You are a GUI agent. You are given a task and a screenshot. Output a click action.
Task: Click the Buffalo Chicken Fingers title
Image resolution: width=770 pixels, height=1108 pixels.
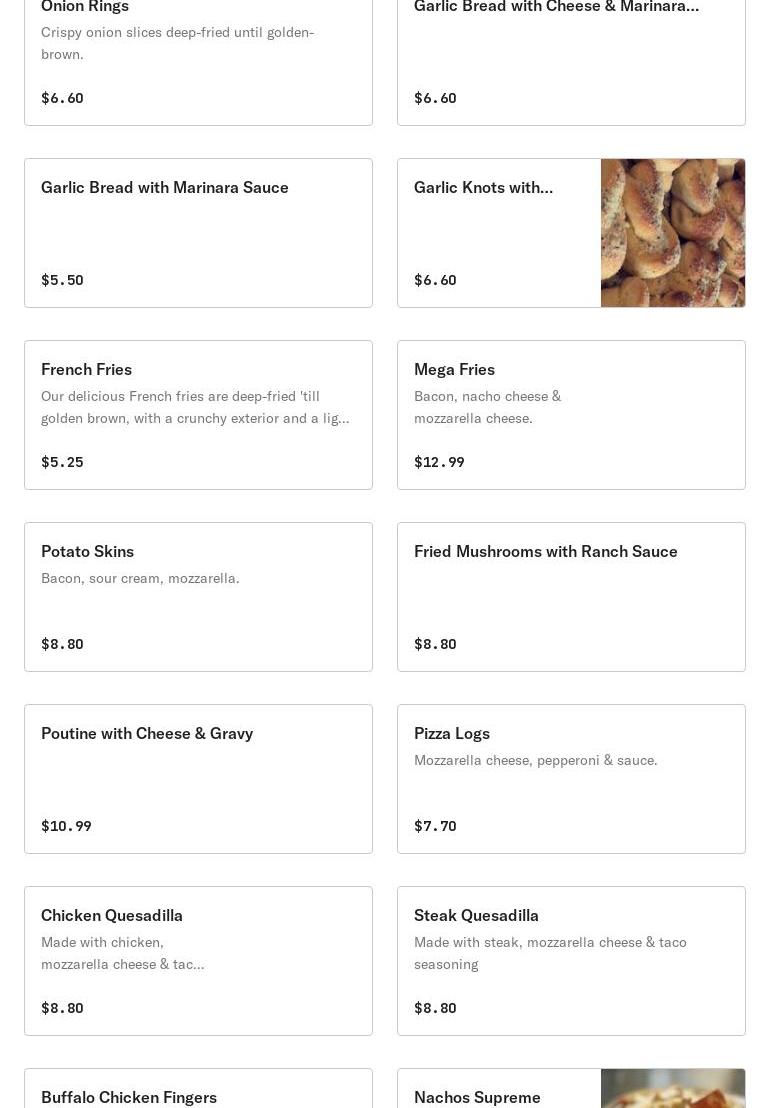pyautogui.click(x=129, y=1097)
